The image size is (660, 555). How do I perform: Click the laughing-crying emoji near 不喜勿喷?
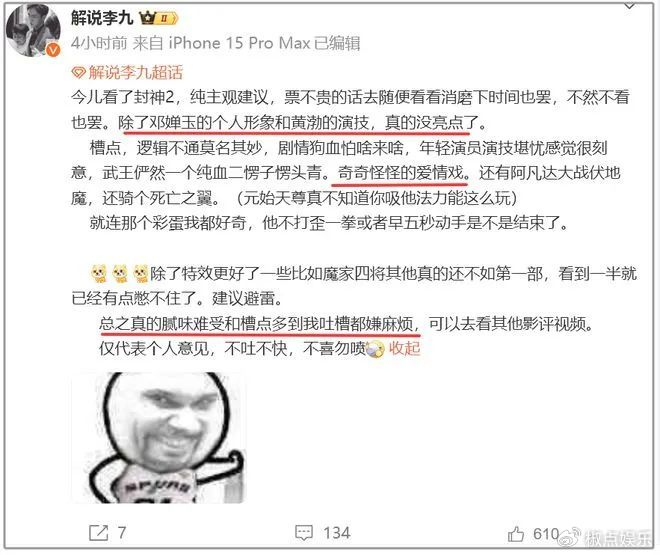point(375,349)
